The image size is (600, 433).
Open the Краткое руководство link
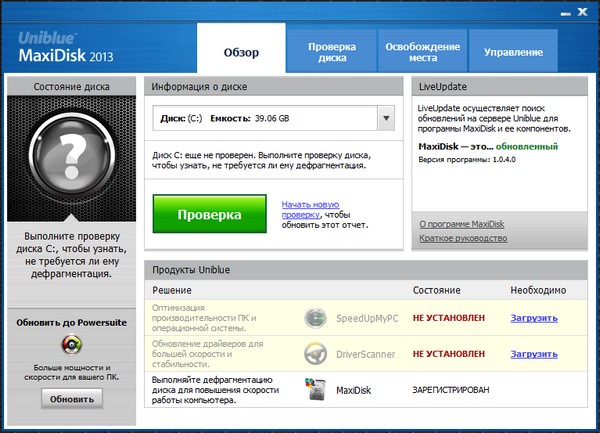[x=461, y=241]
